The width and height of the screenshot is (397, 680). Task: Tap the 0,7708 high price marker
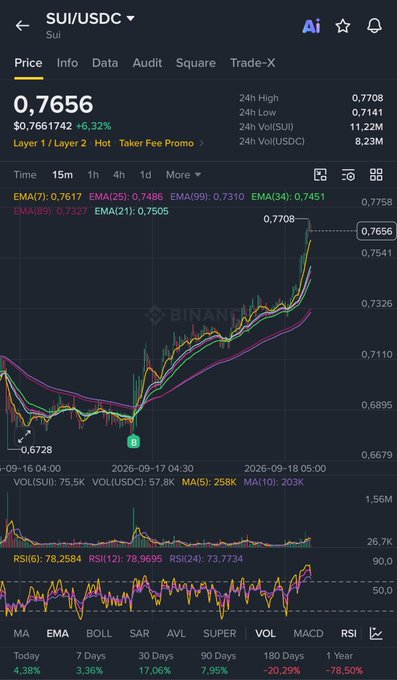(x=279, y=219)
